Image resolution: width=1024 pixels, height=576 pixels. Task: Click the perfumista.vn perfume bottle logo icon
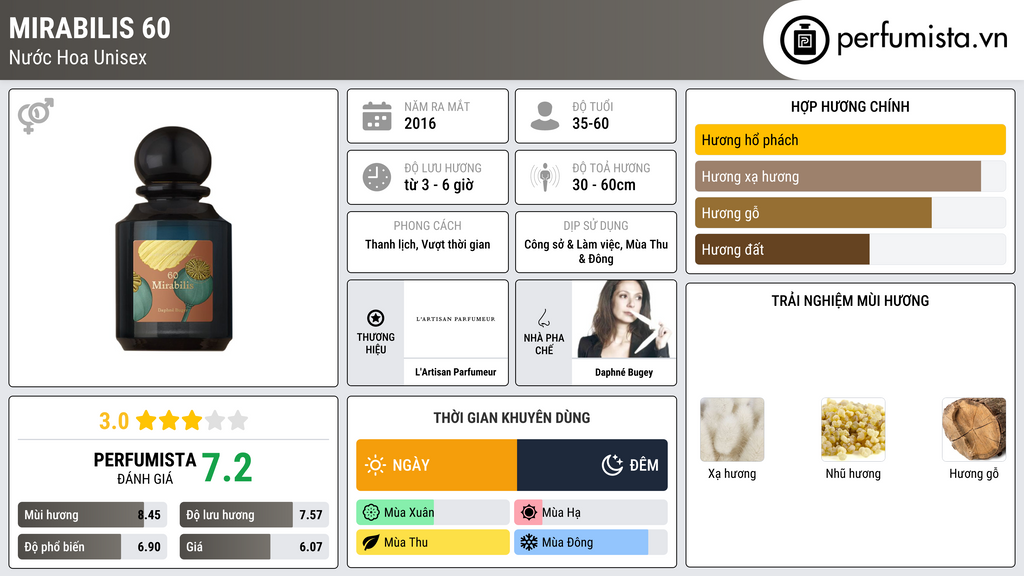pos(804,40)
